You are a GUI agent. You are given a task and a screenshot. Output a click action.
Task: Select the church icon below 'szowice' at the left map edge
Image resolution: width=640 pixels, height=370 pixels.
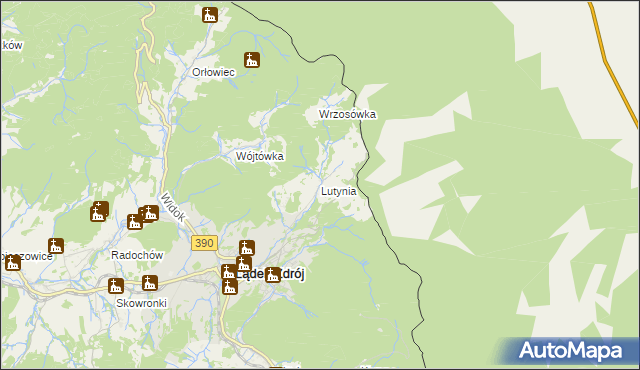pyautogui.click(x=13, y=263)
